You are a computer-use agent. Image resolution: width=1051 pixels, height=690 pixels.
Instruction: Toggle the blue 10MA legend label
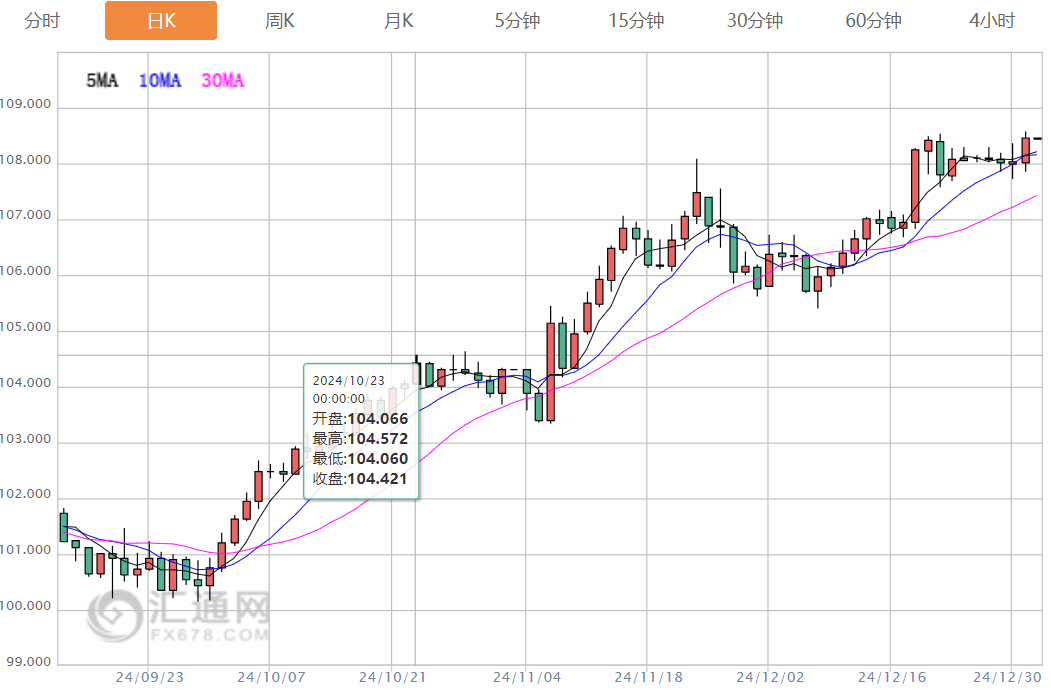[x=160, y=81]
